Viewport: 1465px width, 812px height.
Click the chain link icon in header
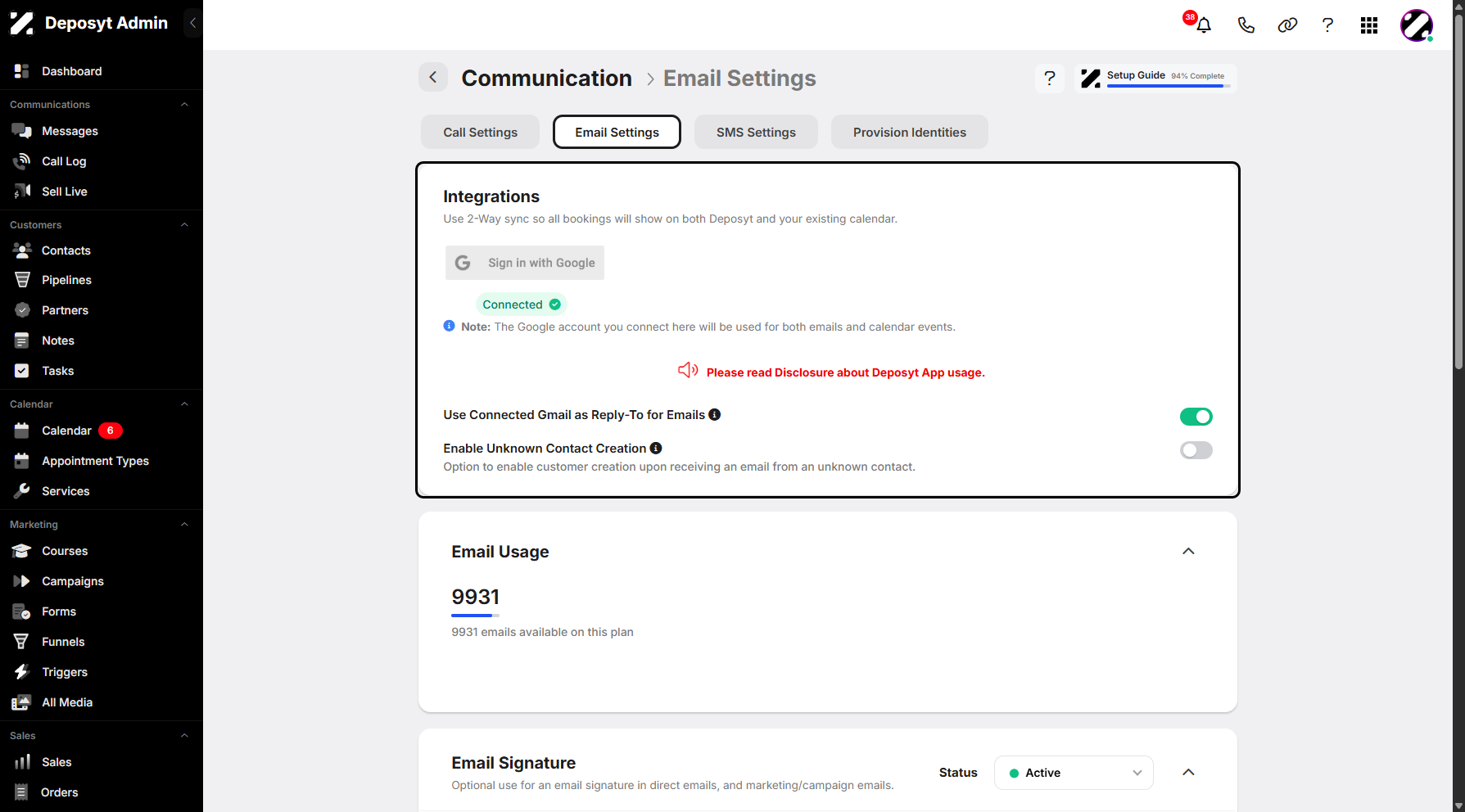click(1287, 25)
